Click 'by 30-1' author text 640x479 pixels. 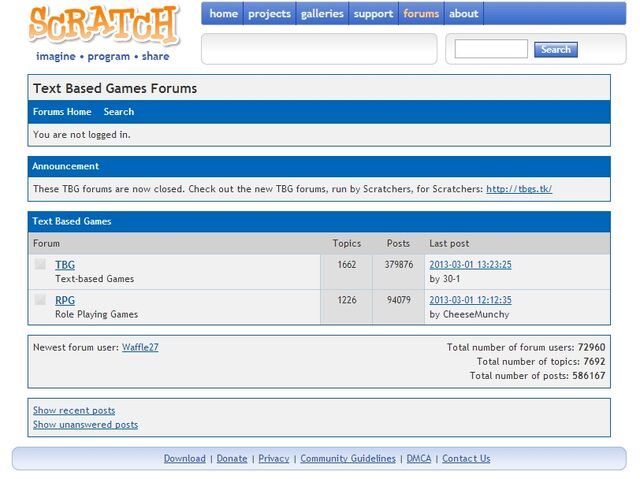pyautogui.click(x=444, y=279)
